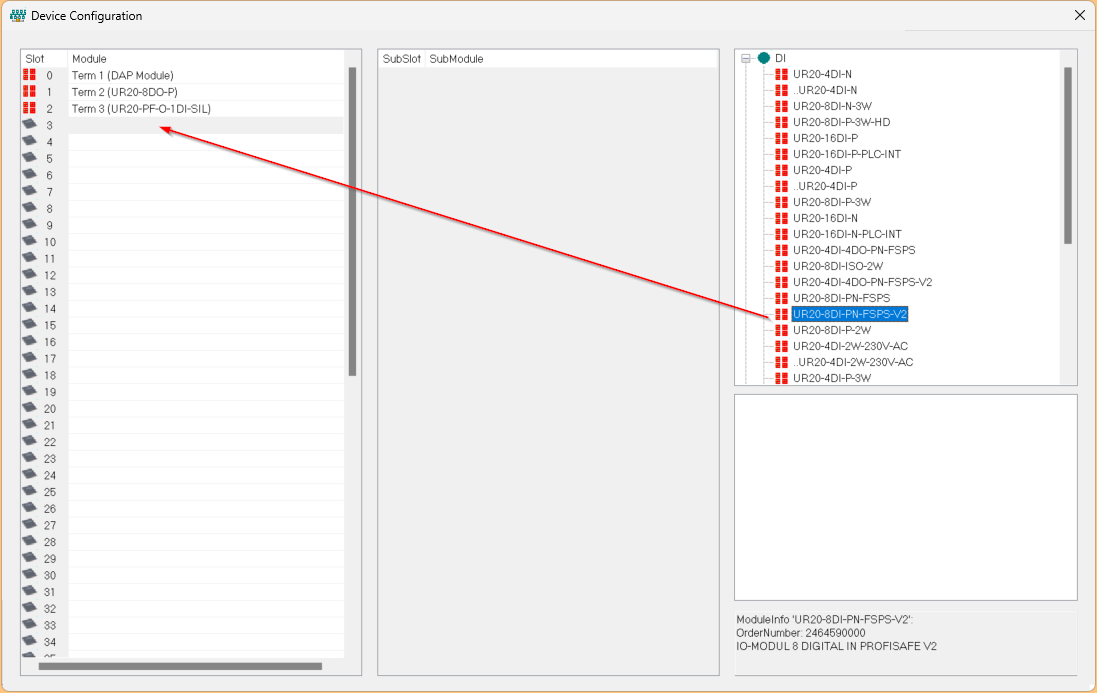Select UR20-4DI-4DO-PN-FSPS-V2 module
The image size is (1097, 693).
click(863, 283)
